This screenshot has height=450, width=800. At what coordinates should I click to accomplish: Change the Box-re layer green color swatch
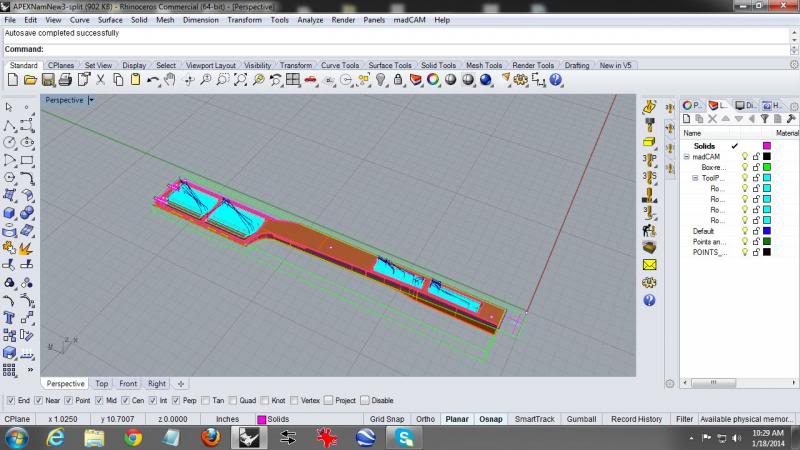(767, 167)
